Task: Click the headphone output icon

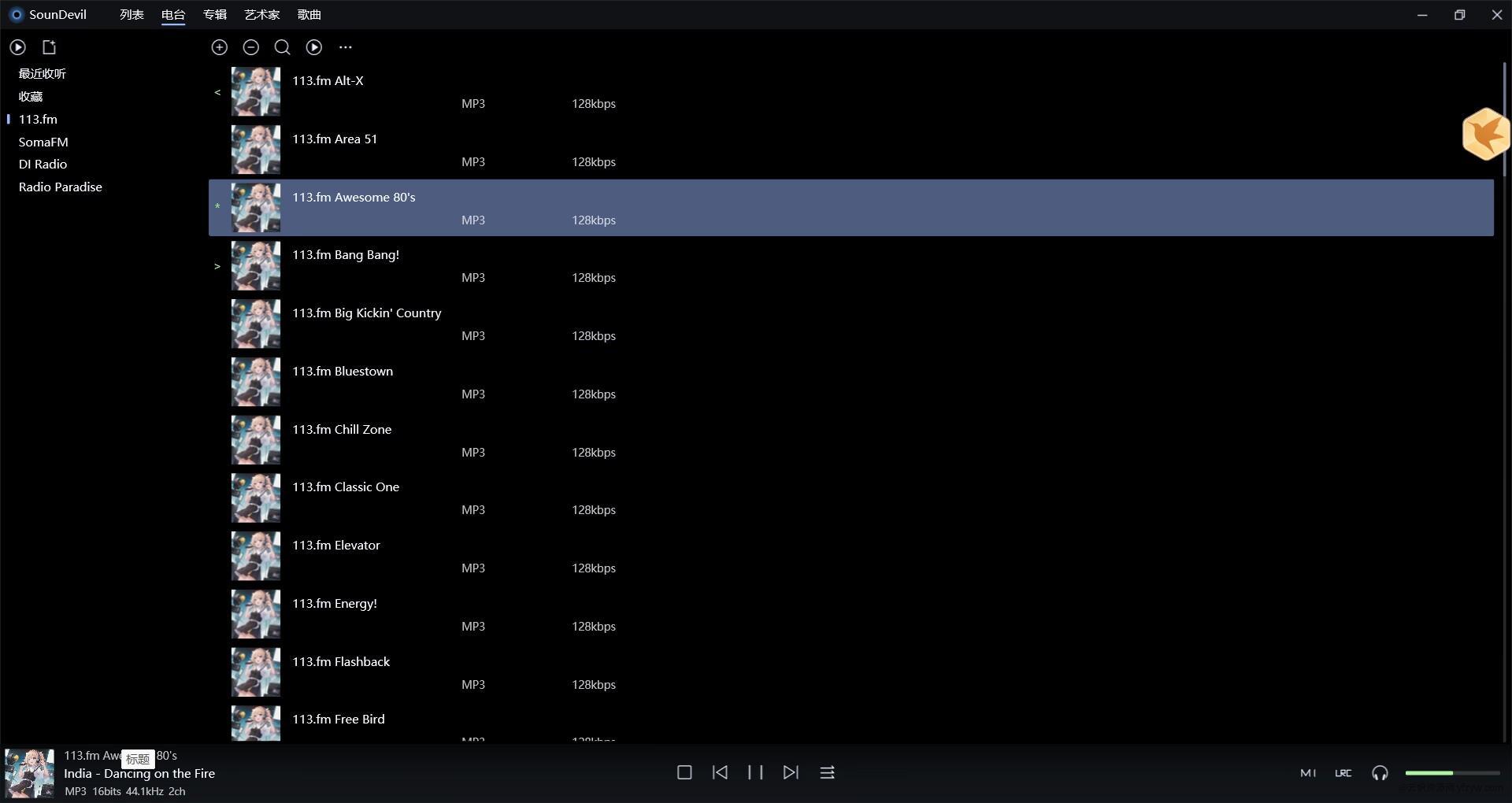Action: pyautogui.click(x=1380, y=773)
